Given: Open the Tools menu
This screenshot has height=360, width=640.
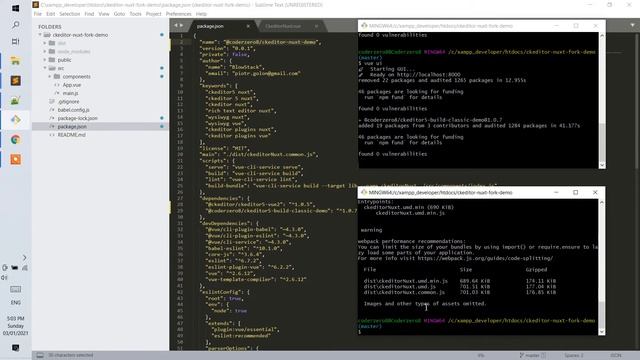Looking at the screenshot, I should [x=135, y=14].
